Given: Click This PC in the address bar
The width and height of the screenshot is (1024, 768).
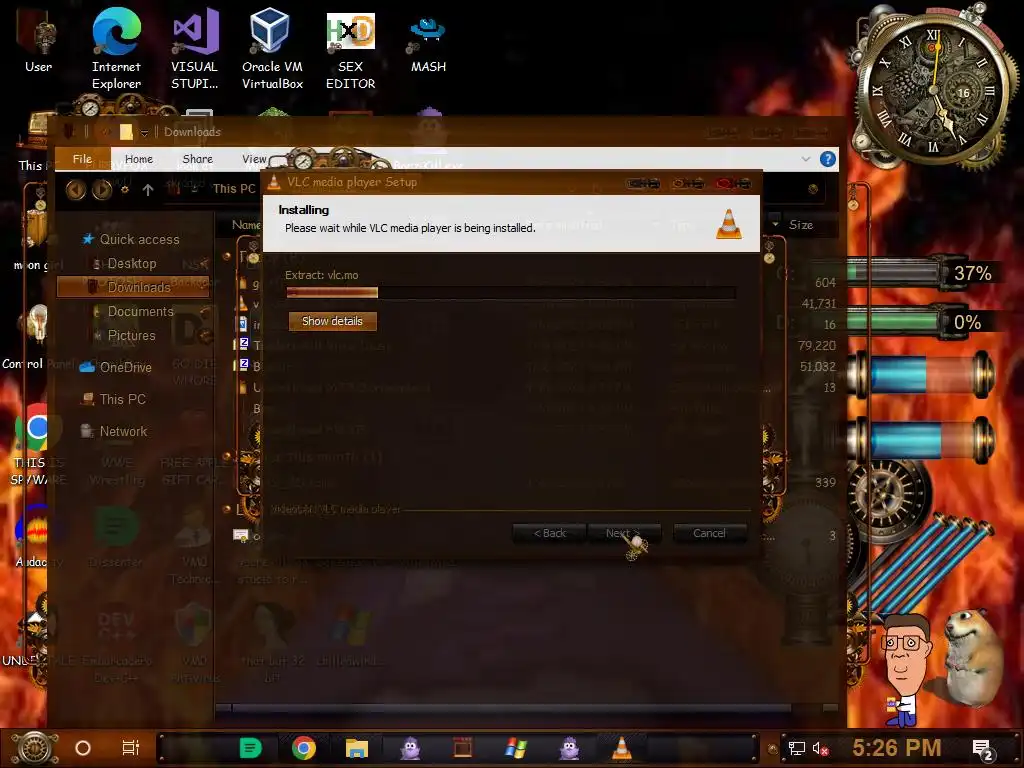Looking at the screenshot, I should tap(234, 189).
